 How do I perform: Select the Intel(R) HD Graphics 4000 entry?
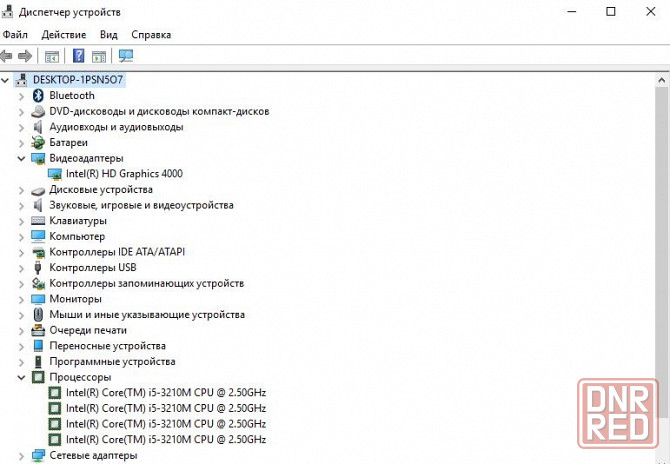[124, 174]
